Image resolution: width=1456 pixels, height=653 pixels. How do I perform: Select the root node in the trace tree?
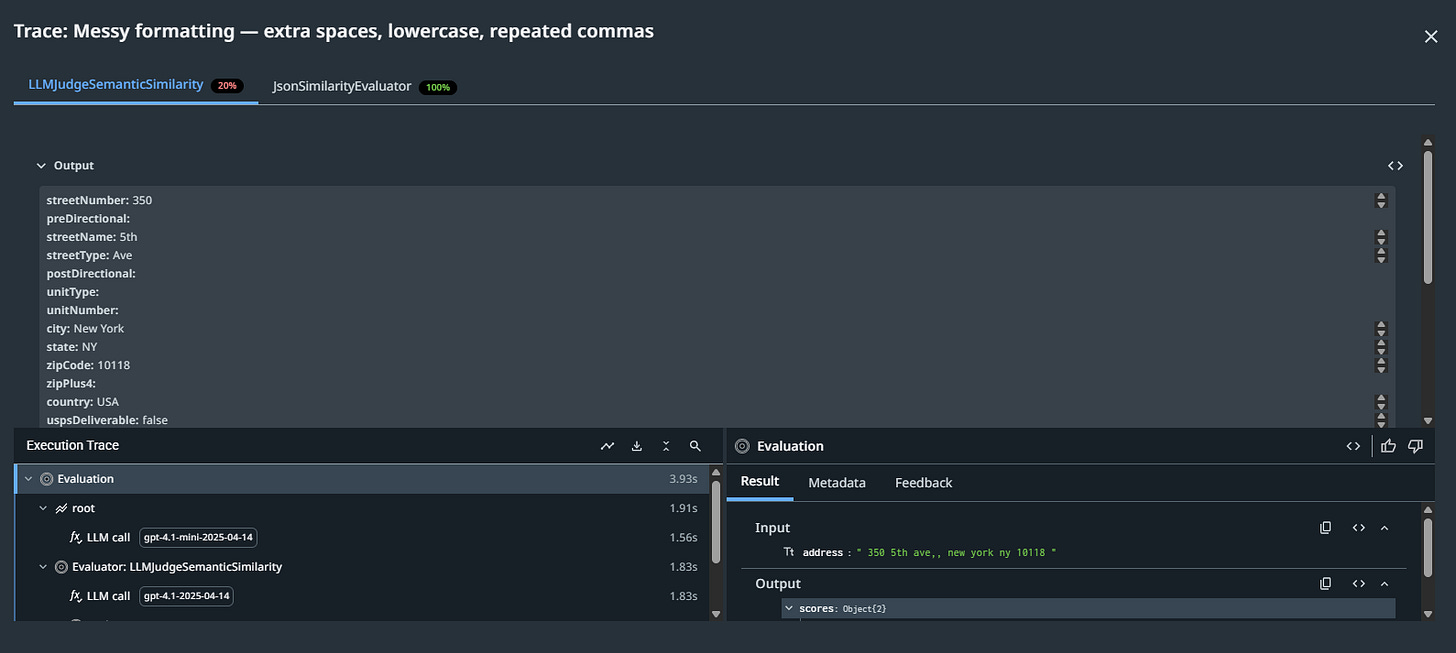tap(362, 508)
